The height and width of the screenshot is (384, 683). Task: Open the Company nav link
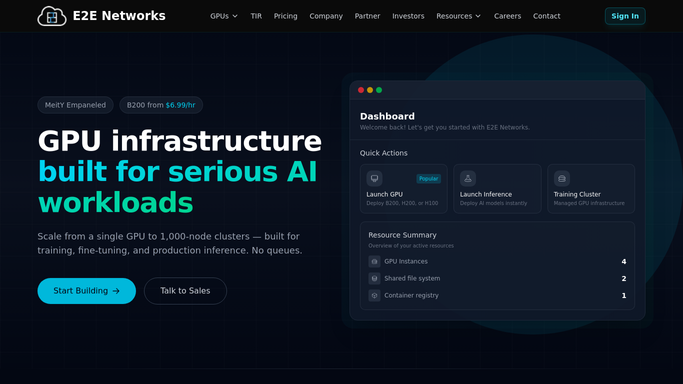click(326, 16)
